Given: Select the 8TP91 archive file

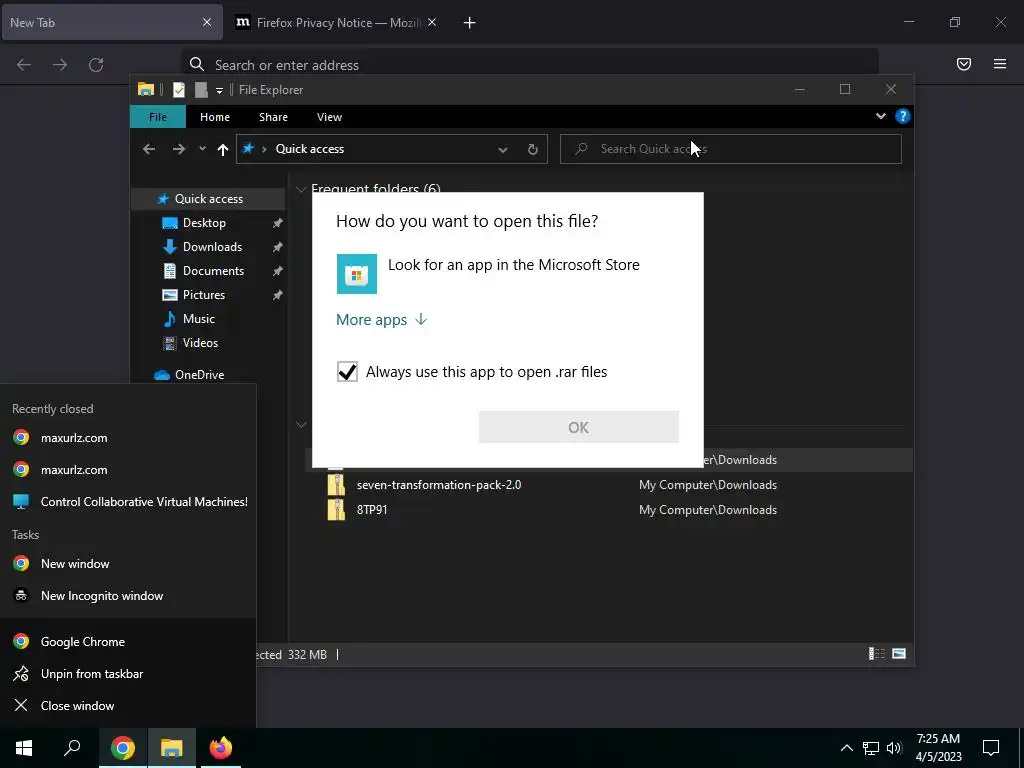Looking at the screenshot, I should [372, 509].
